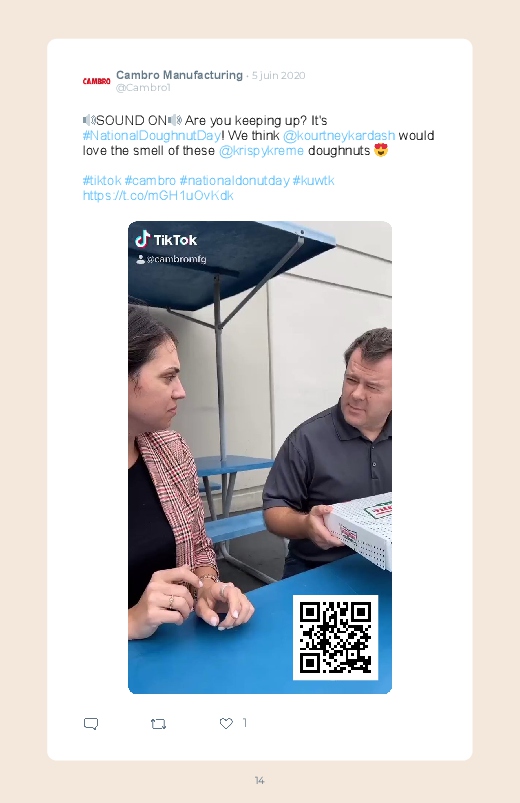Open the #kuwtk hashtag link
This screenshot has width=520, height=803.
click(313, 181)
